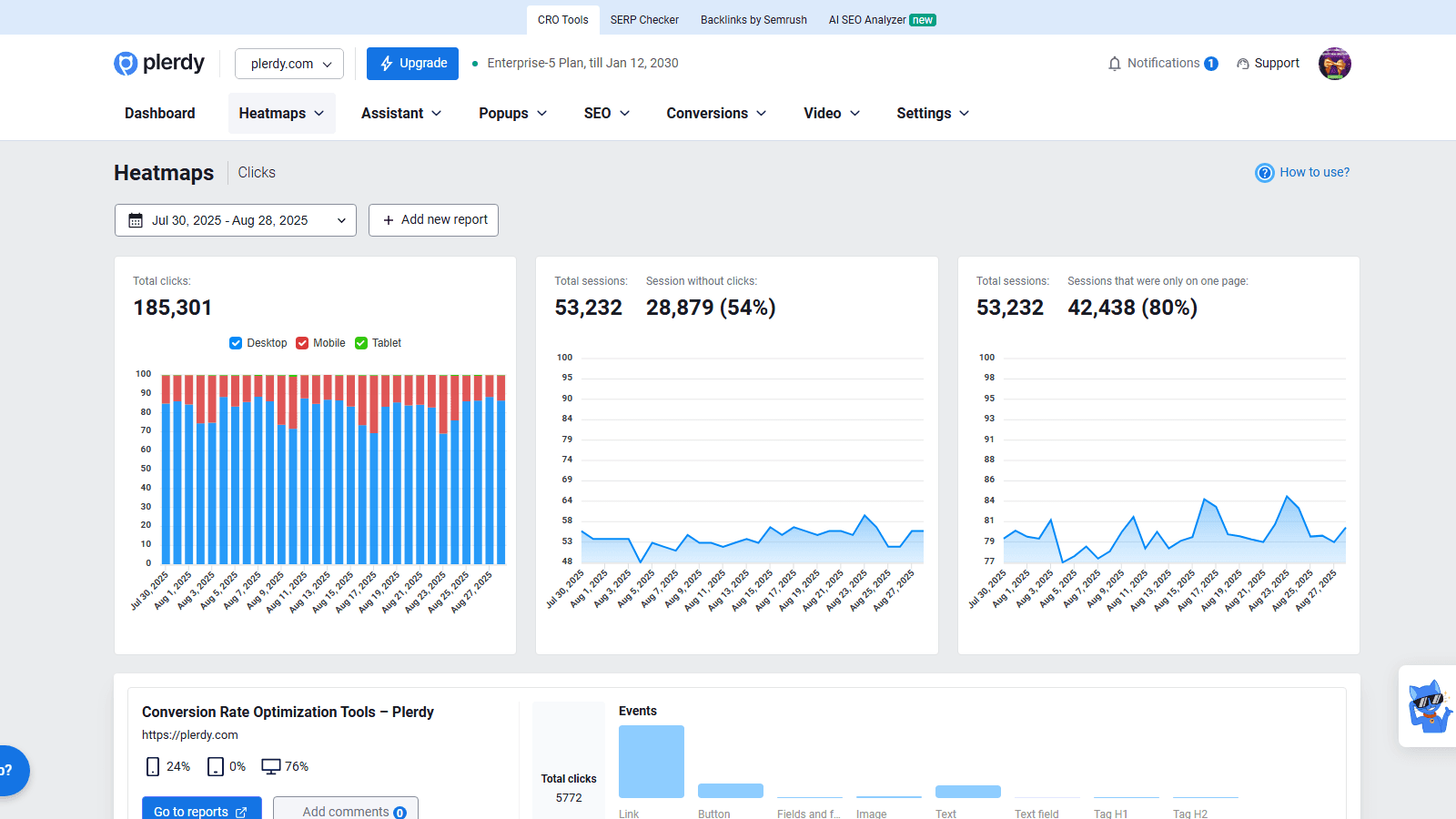Expand the Conversions menu dropdown
This screenshot has width=1456, height=819.
point(716,114)
